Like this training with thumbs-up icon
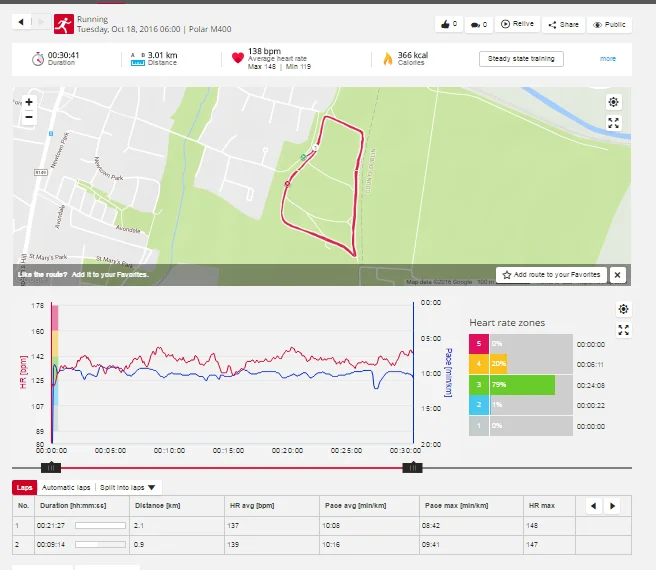 click(447, 24)
